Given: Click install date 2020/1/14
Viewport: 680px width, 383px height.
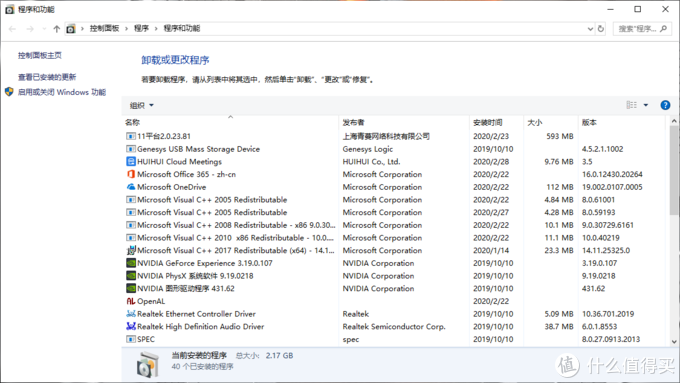Looking at the screenshot, I should (491, 250).
